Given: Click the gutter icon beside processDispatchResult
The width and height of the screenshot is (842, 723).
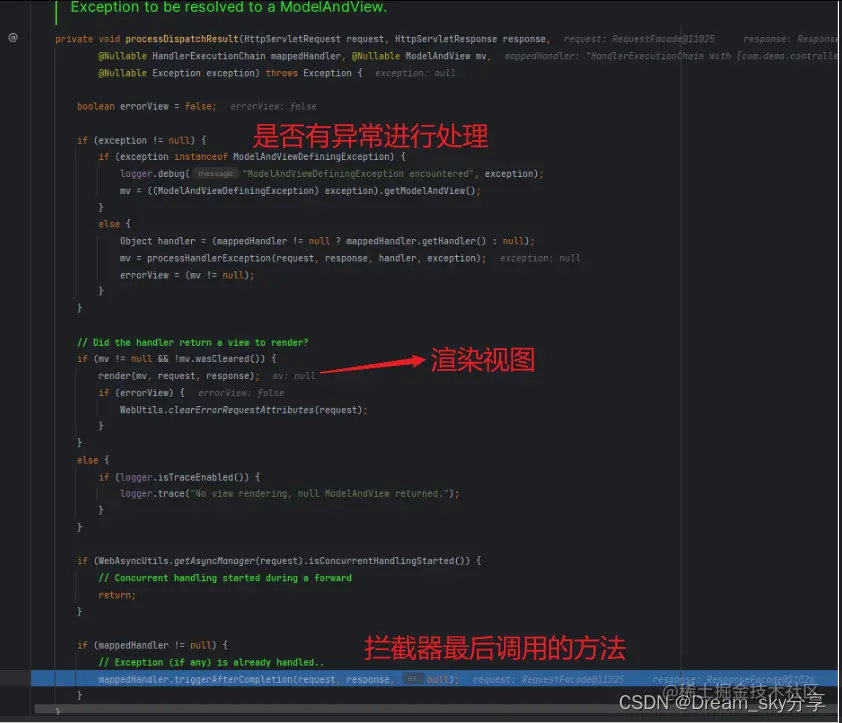Looking at the screenshot, I should pyautogui.click(x=13, y=38).
